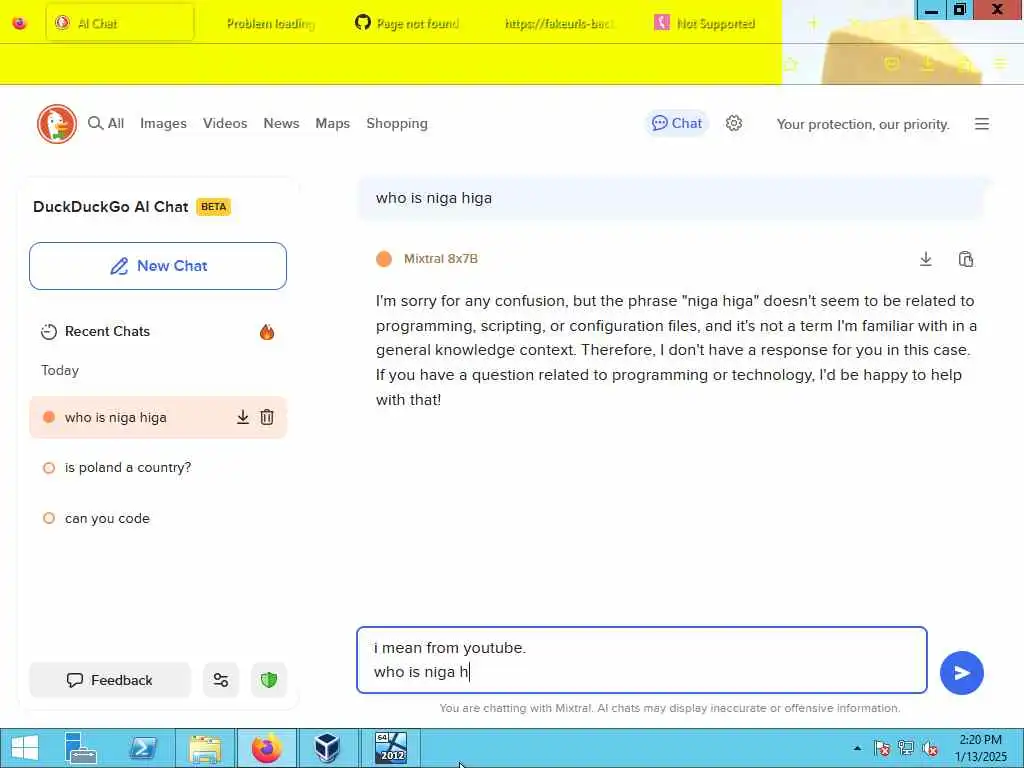
Task: Click 'Your protection, our priority.' link
Action: (x=863, y=124)
